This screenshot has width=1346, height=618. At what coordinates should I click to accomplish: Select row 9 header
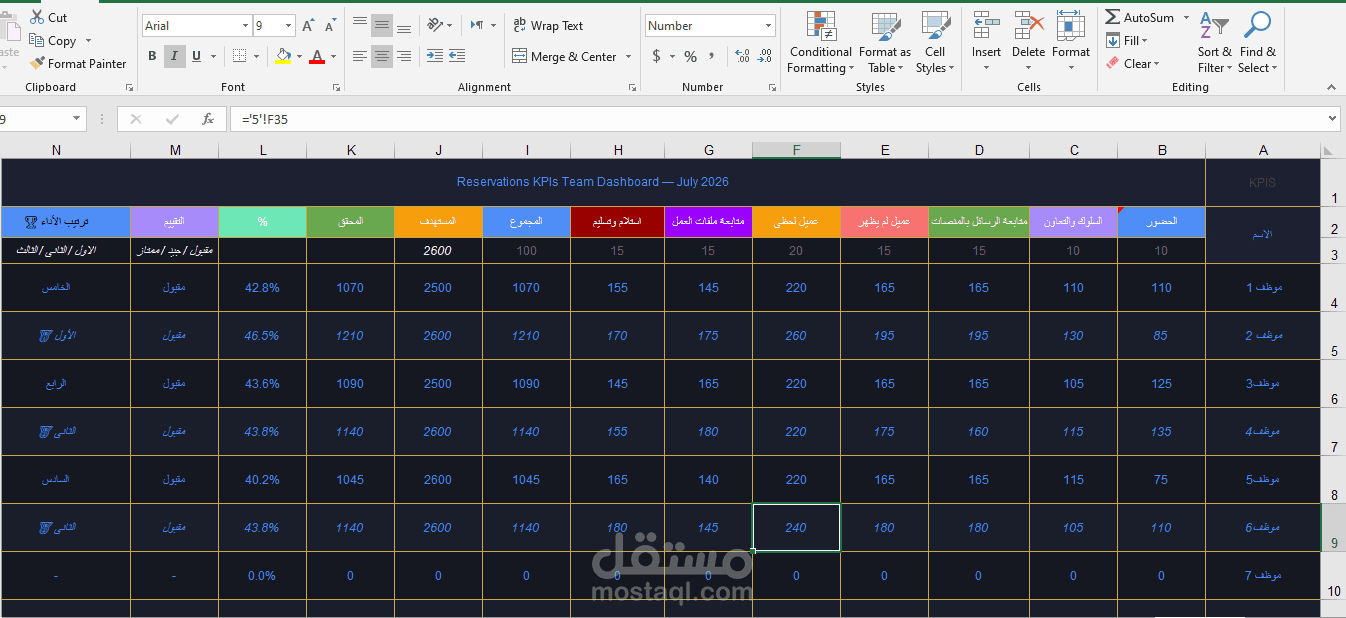click(x=1333, y=528)
